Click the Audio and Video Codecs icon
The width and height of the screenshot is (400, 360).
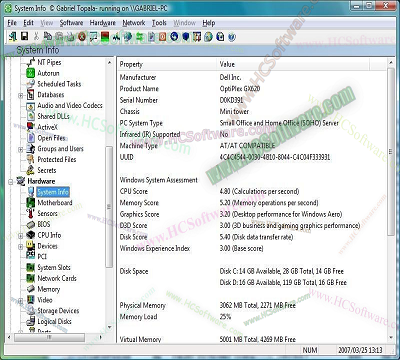pos(31,106)
